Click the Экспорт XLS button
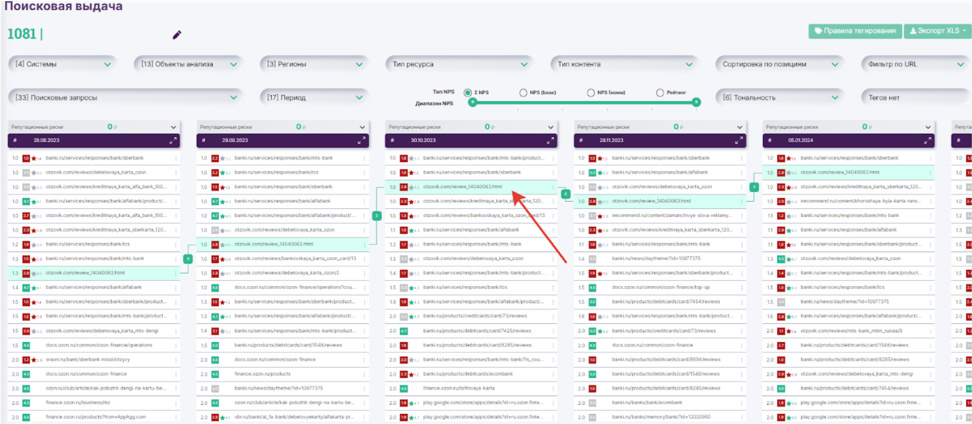 click(x=937, y=31)
